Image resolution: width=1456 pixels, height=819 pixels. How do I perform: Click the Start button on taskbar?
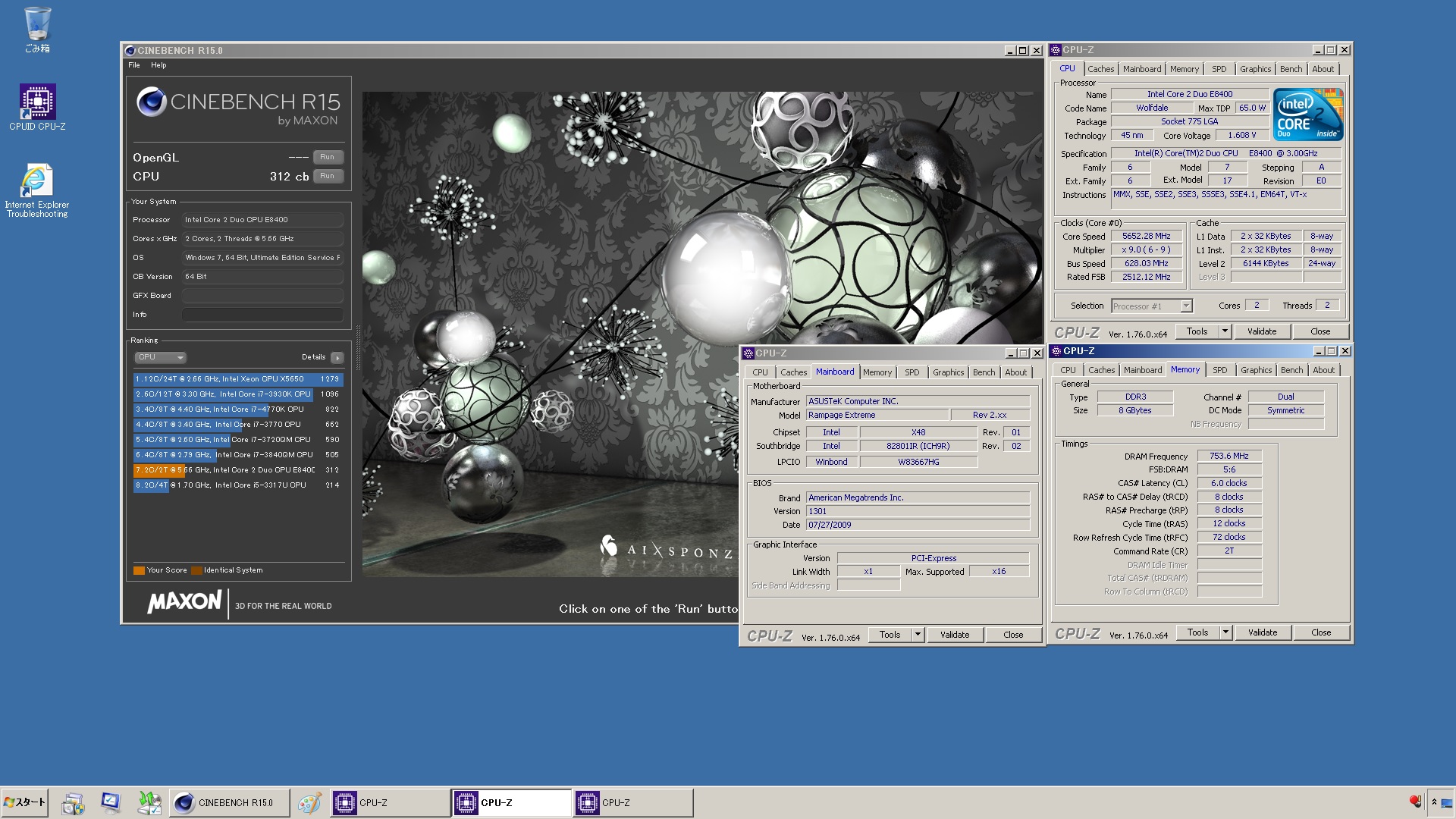[24, 802]
